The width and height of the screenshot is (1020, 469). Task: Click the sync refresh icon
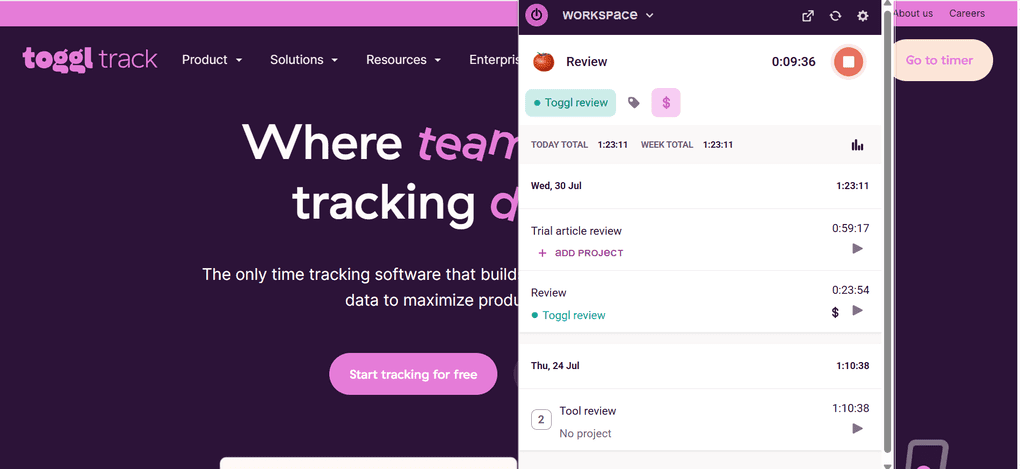[835, 16]
